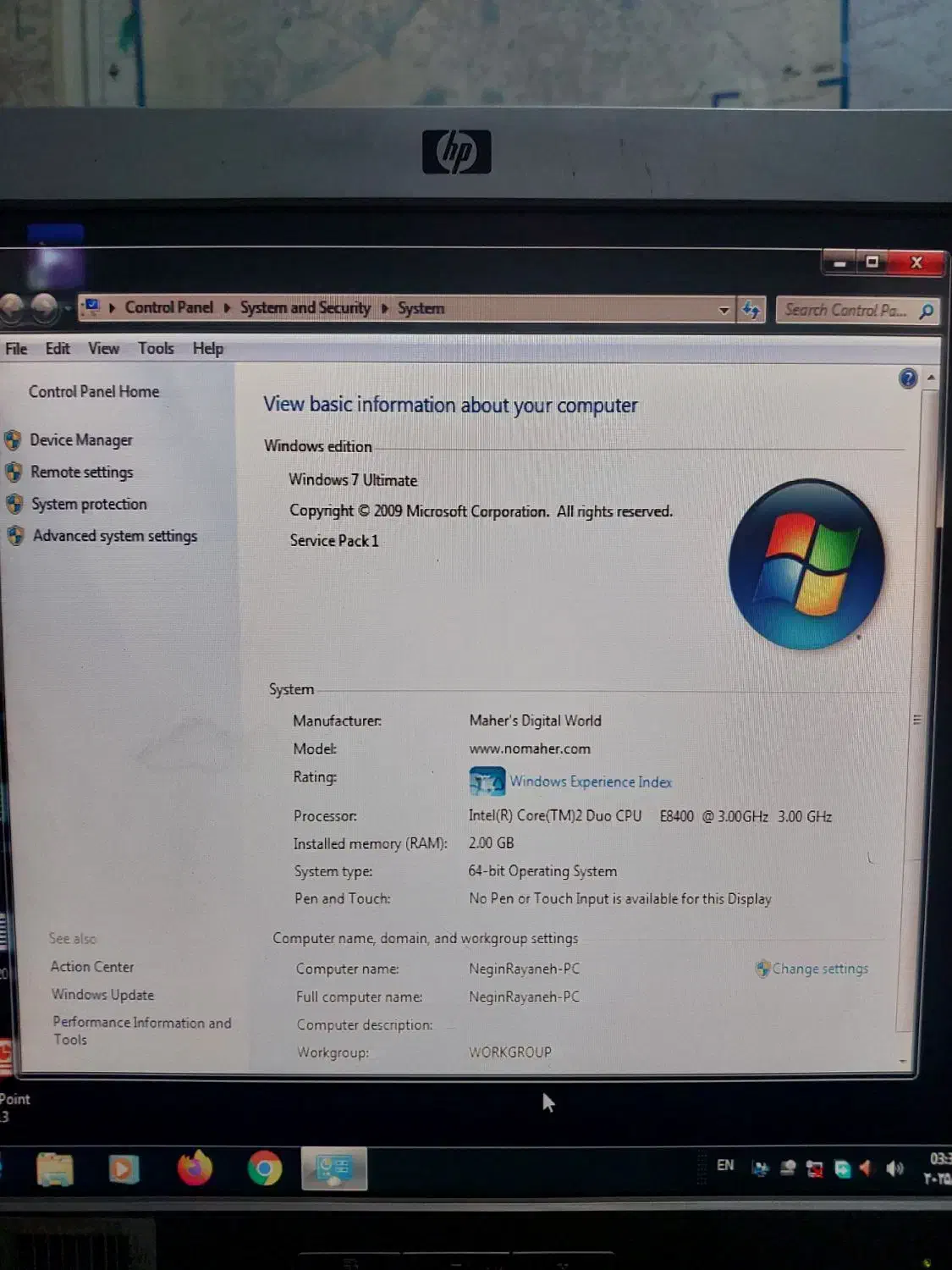This screenshot has height=1270, width=952.
Task: Click shield icon beside Device Manager
Action: click(x=13, y=440)
